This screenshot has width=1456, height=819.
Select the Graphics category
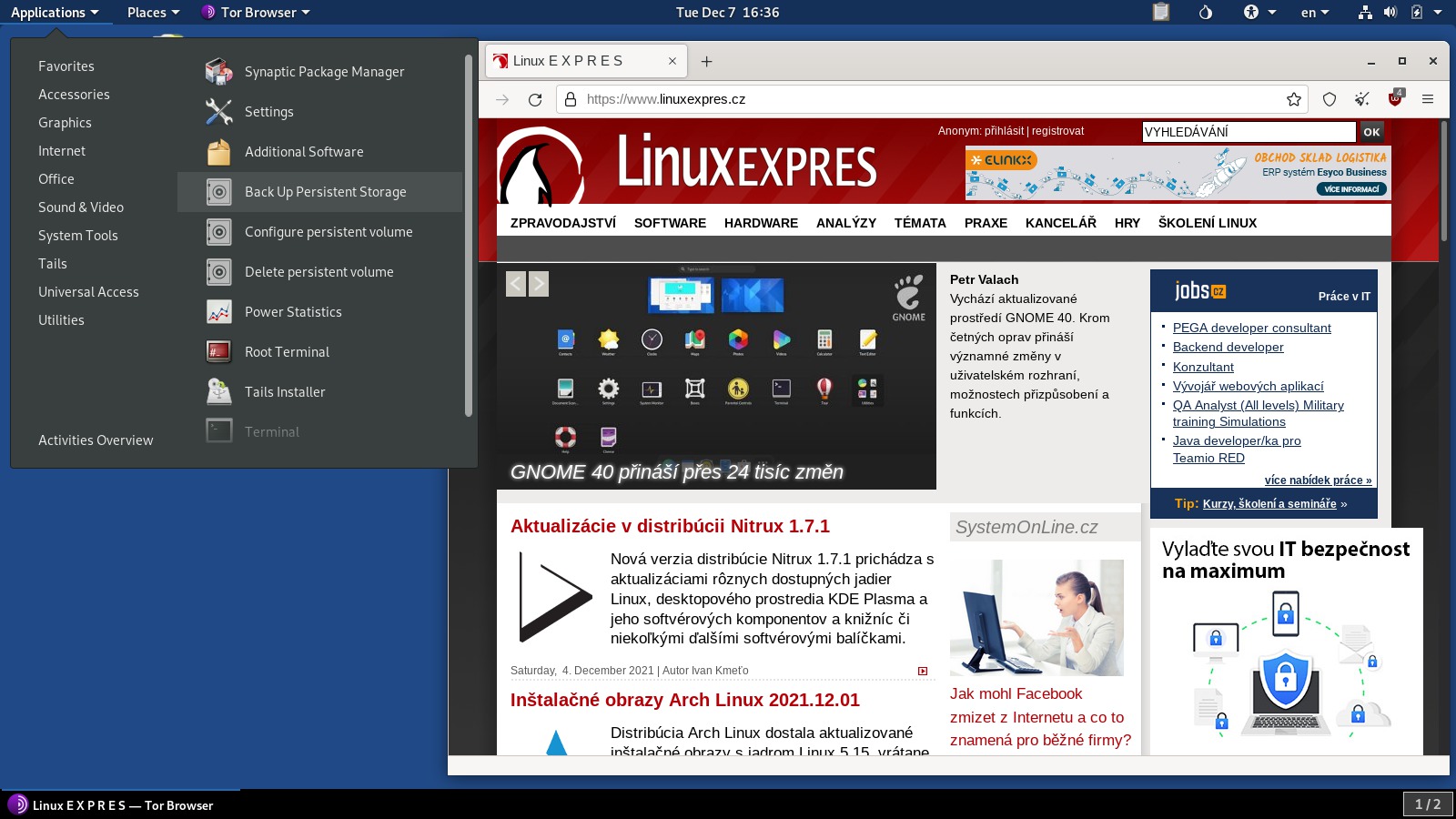click(x=65, y=123)
